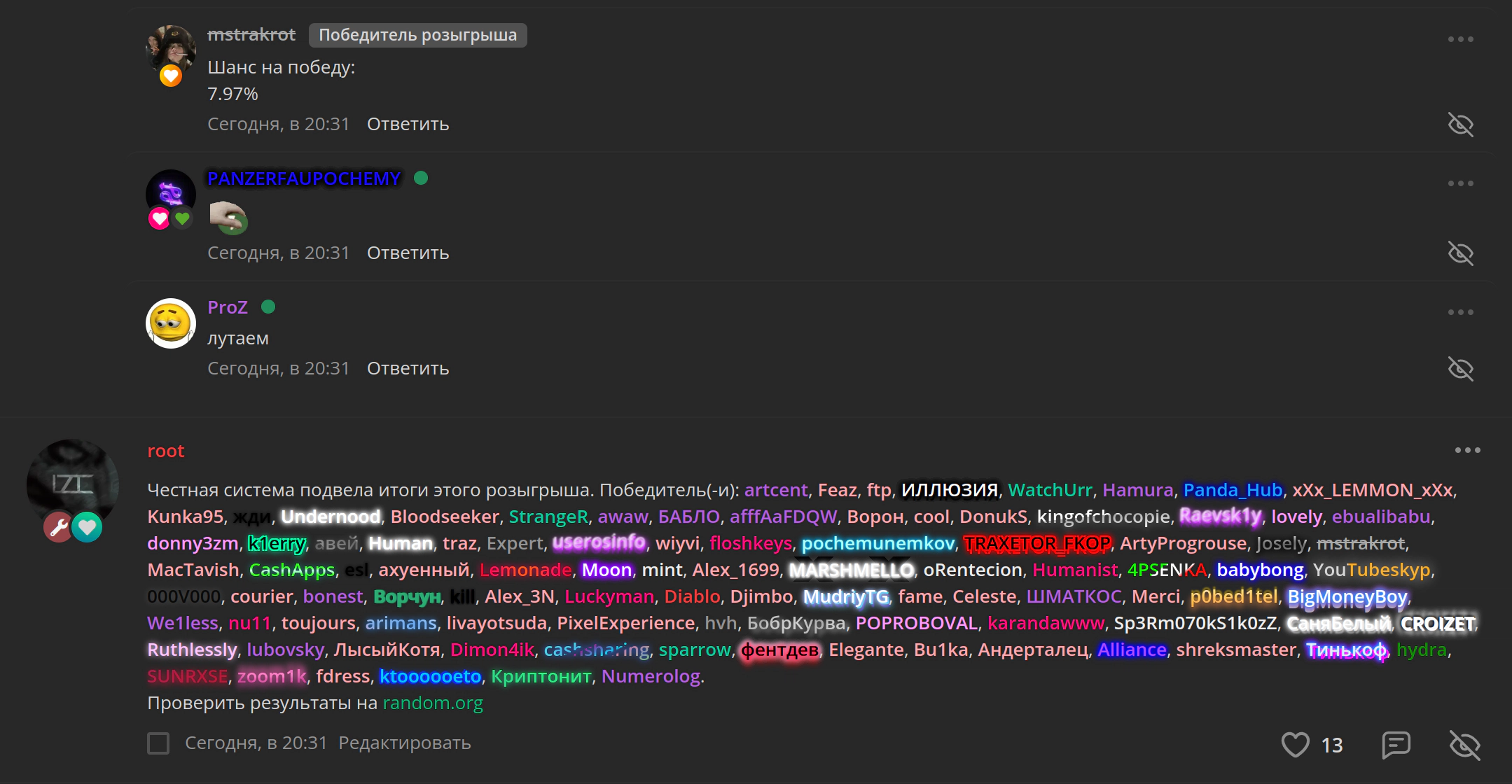
Task: Open the three-dot menu on root's post
Action: click(x=1467, y=450)
